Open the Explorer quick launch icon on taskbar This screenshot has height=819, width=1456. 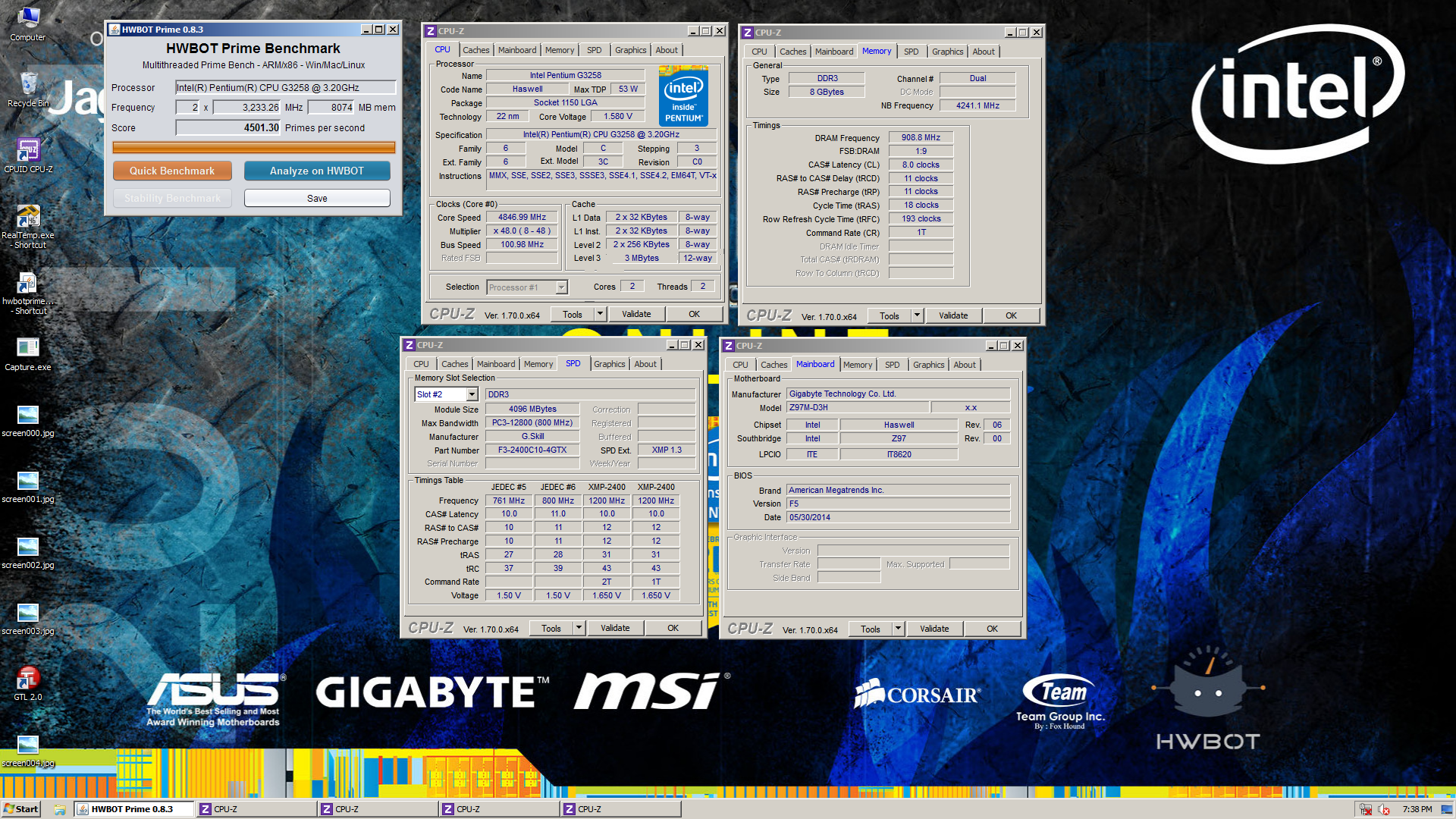tap(60, 809)
